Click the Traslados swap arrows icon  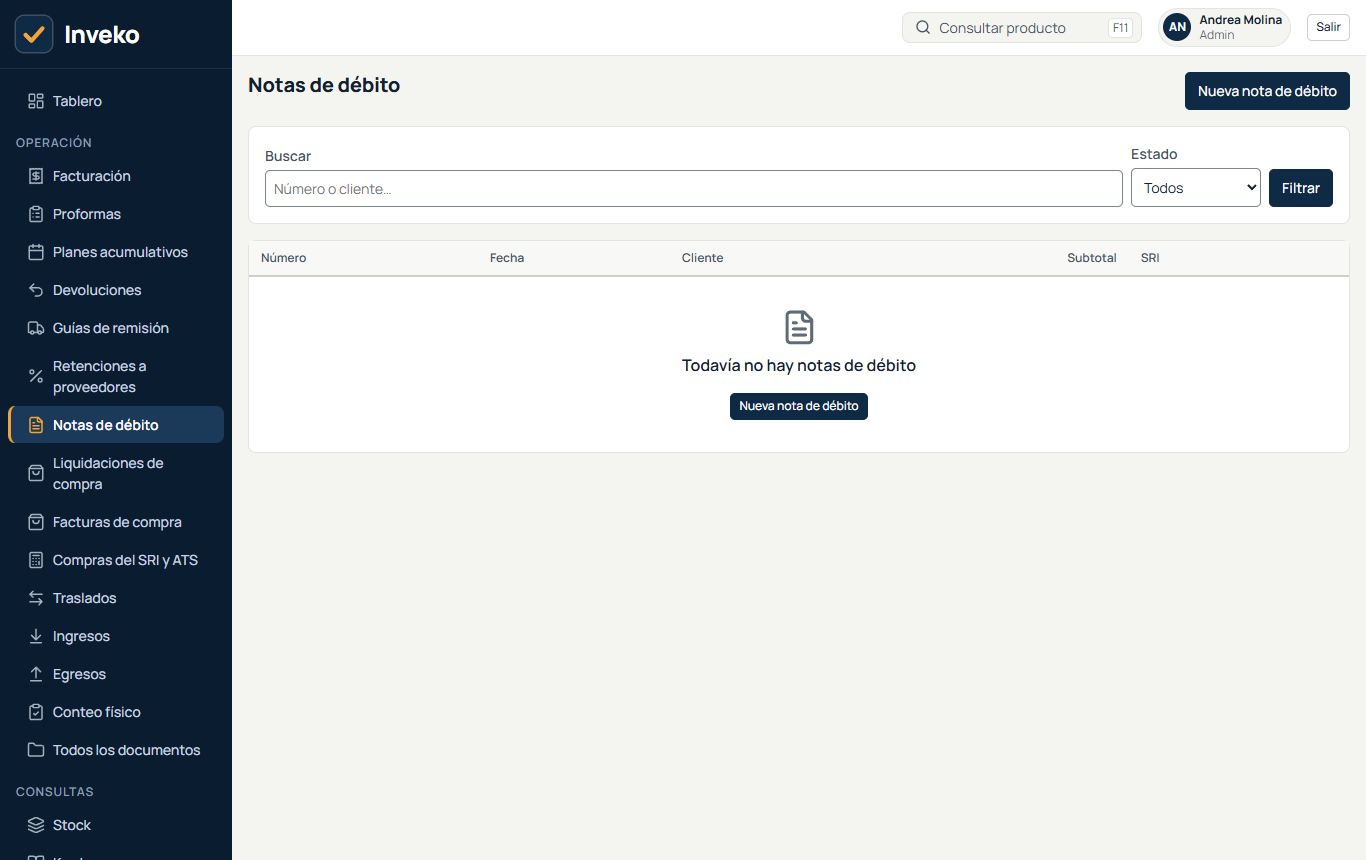click(36, 598)
